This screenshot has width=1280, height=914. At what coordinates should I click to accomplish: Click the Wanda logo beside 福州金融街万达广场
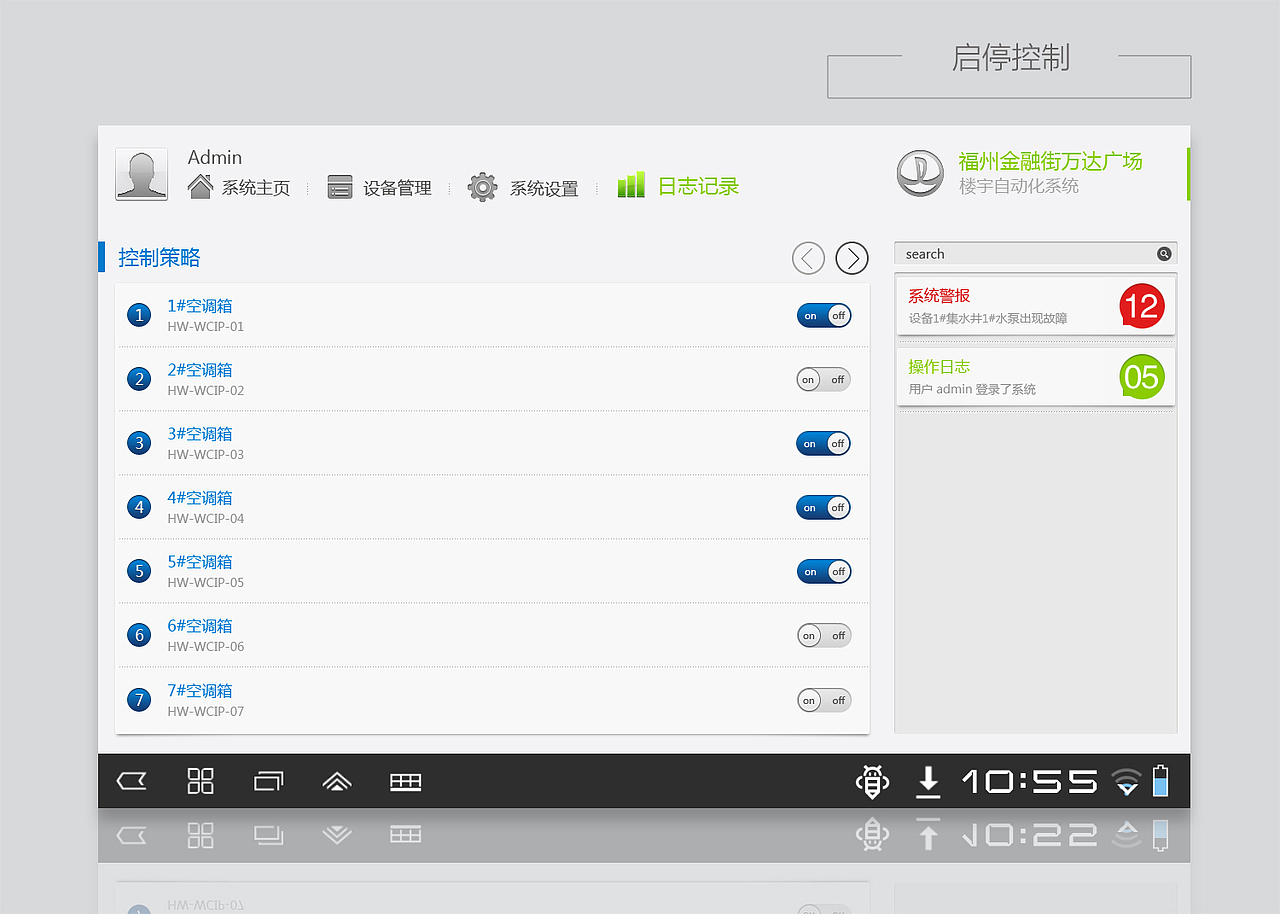[920, 174]
